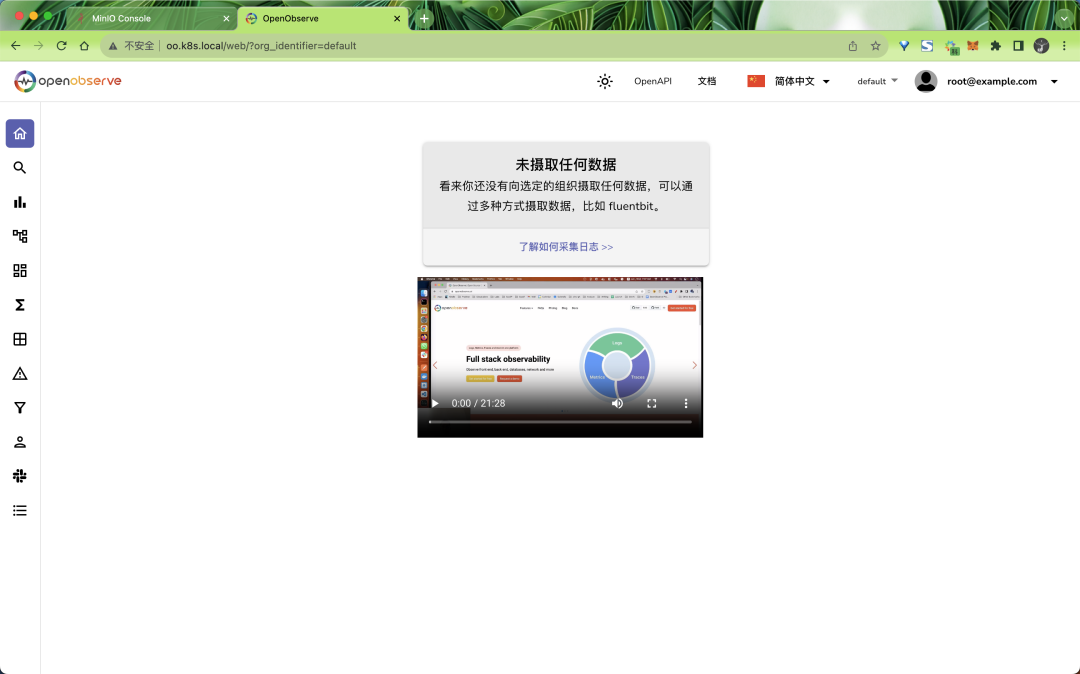The width and height of the screenshot is (1080, 674).
Task: Select the Metrics icon in sidebar
Action: [20, 202]
